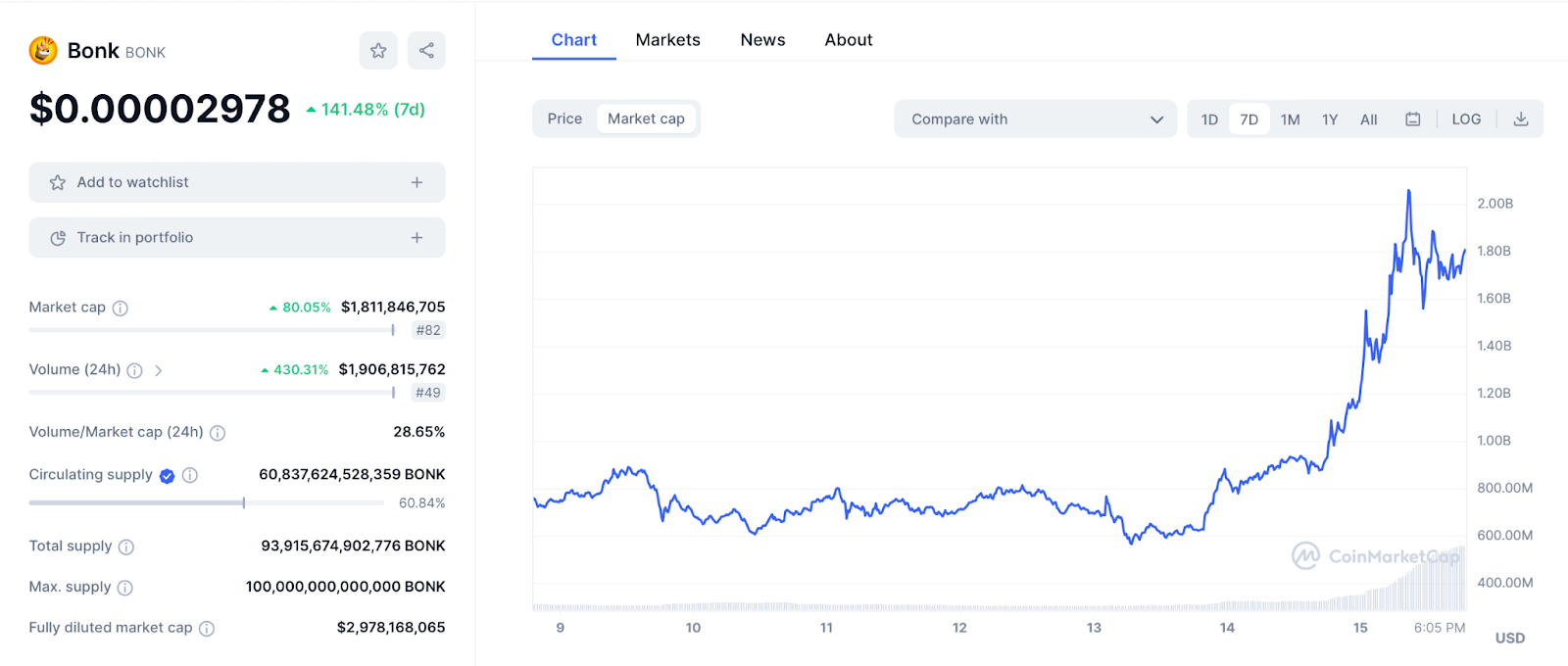
Task: Select the 1Y time range
Action: (1330, 119)
